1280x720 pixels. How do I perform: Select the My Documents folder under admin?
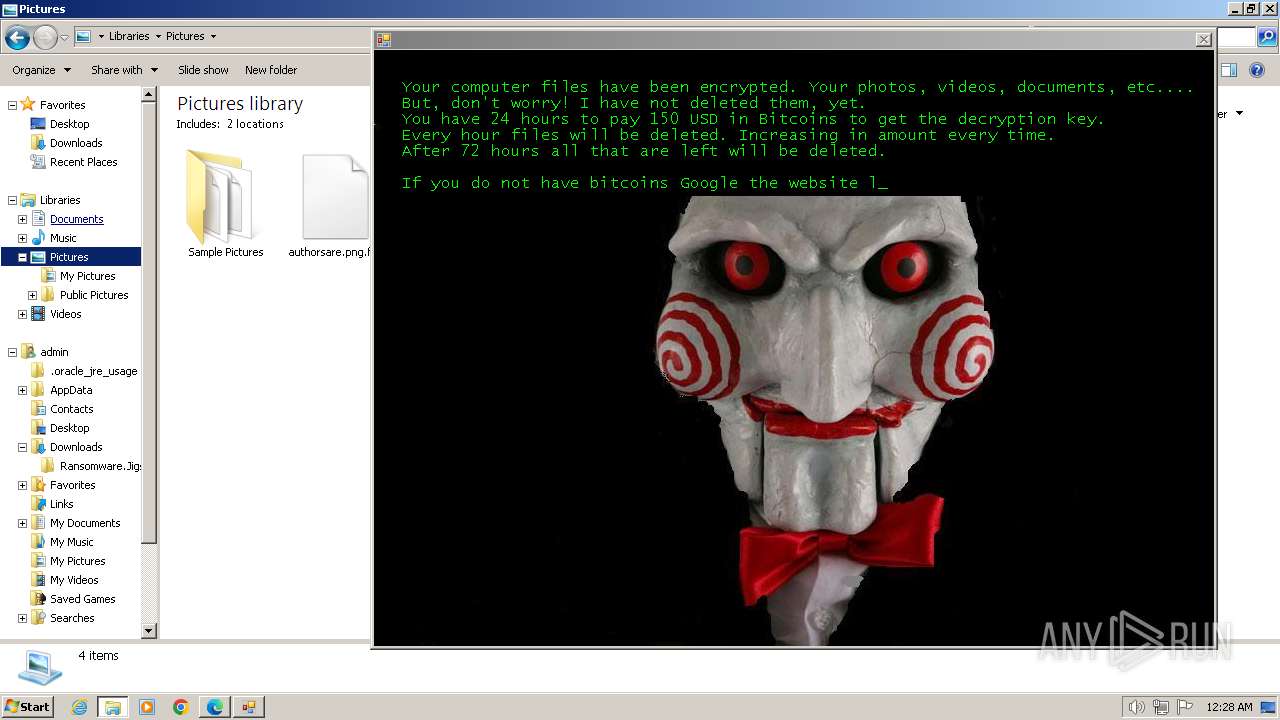85,523
